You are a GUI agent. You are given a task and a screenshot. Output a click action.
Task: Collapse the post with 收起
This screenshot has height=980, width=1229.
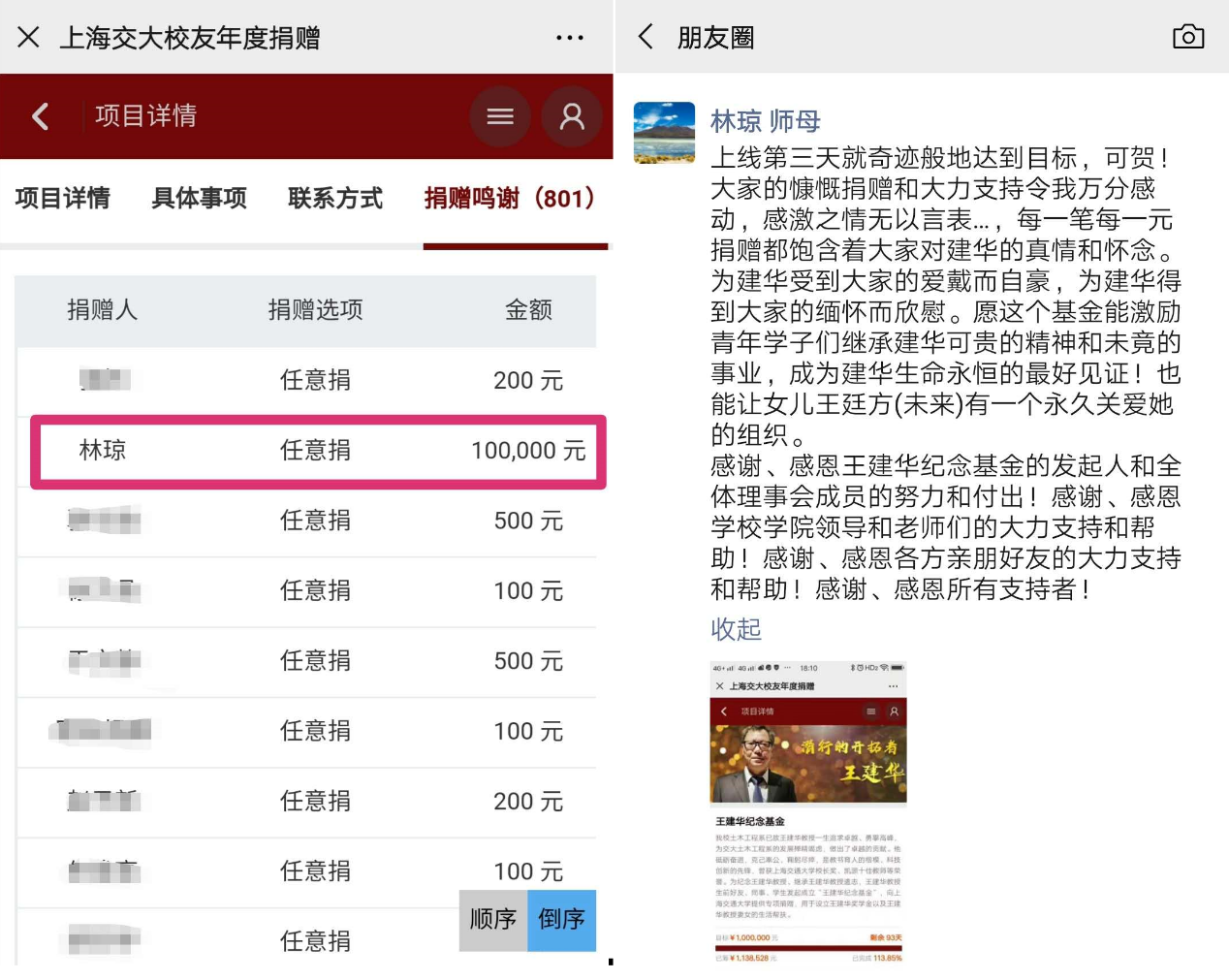736,629
